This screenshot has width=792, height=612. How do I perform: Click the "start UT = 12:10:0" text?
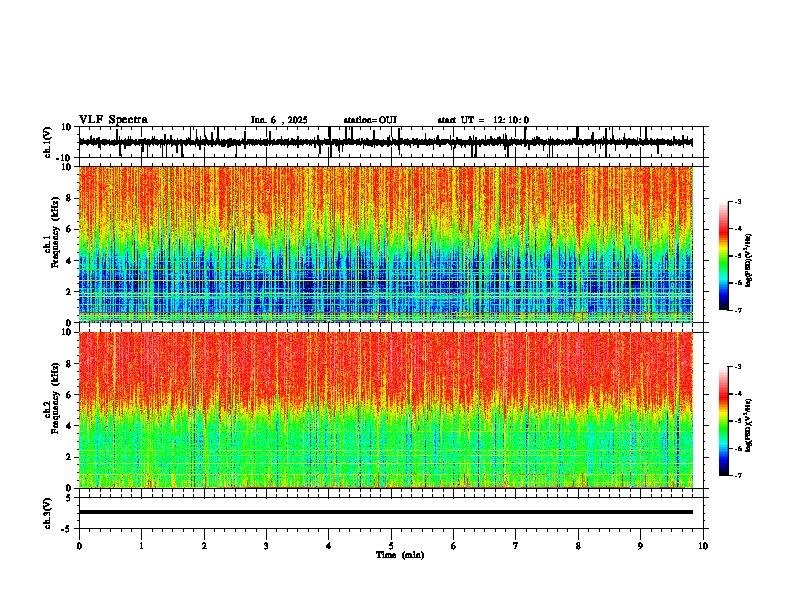(483, 120)
